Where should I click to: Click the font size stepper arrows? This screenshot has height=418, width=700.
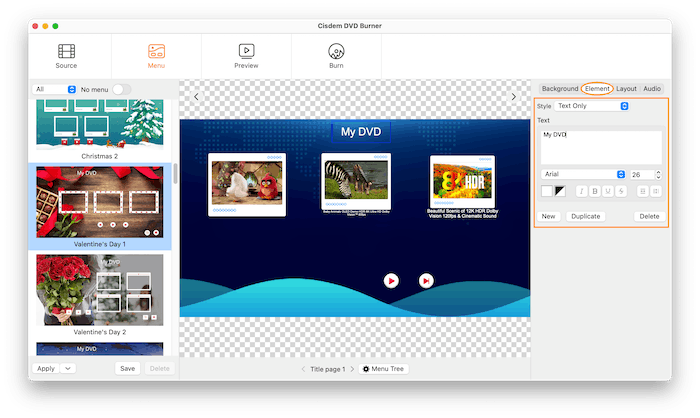coord(658,174)
